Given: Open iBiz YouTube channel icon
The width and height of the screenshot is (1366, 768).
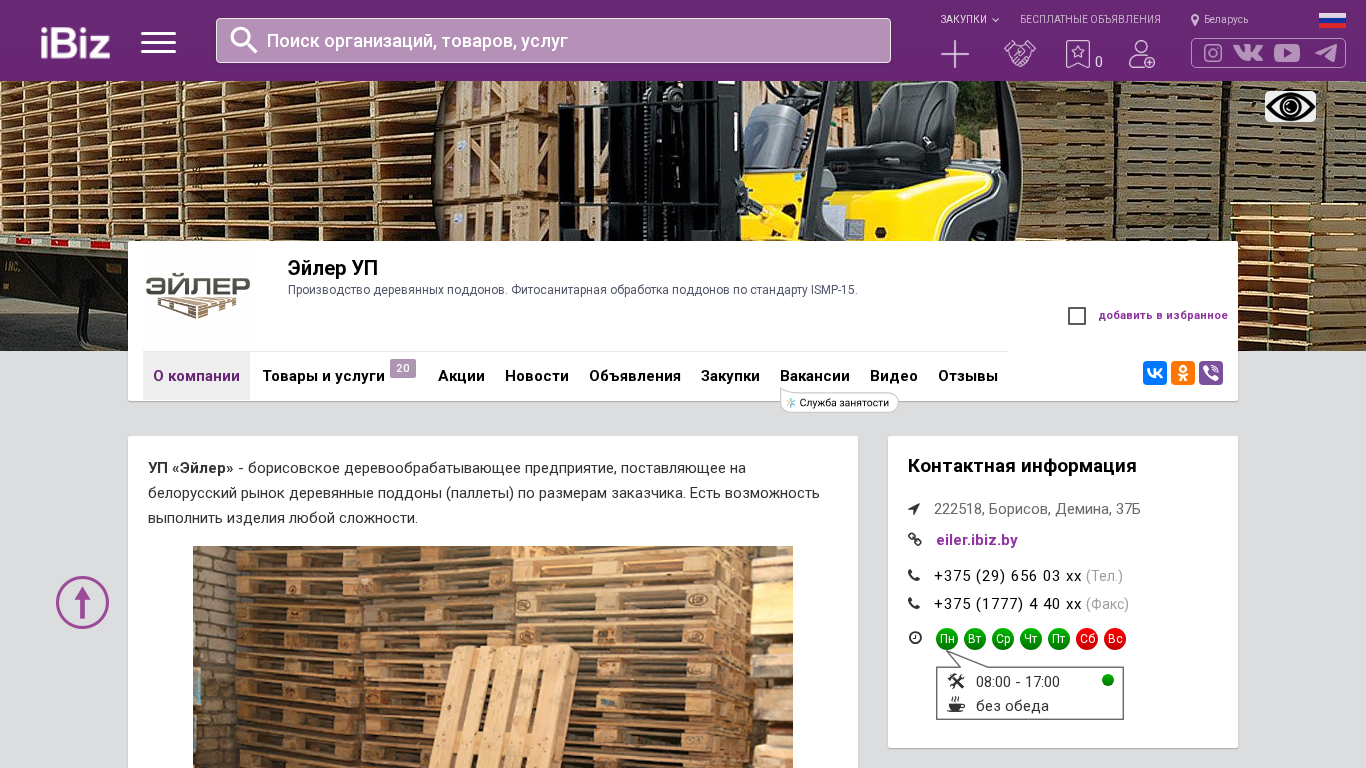Looking at the screenshot, I should 1287,53.
